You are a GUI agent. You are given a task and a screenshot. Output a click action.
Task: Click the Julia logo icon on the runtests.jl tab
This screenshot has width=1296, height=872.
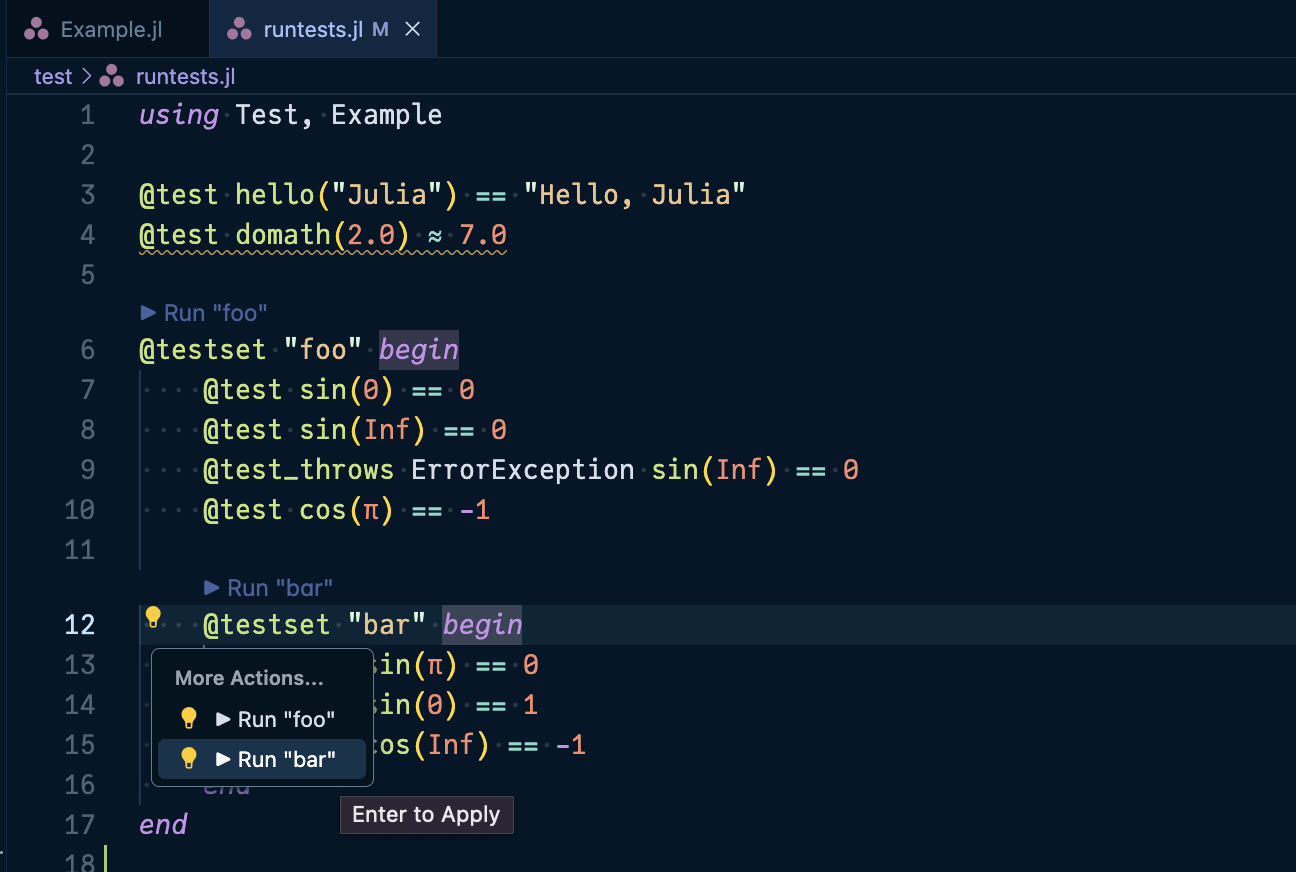pyautogui.click(x=240, y=29)
